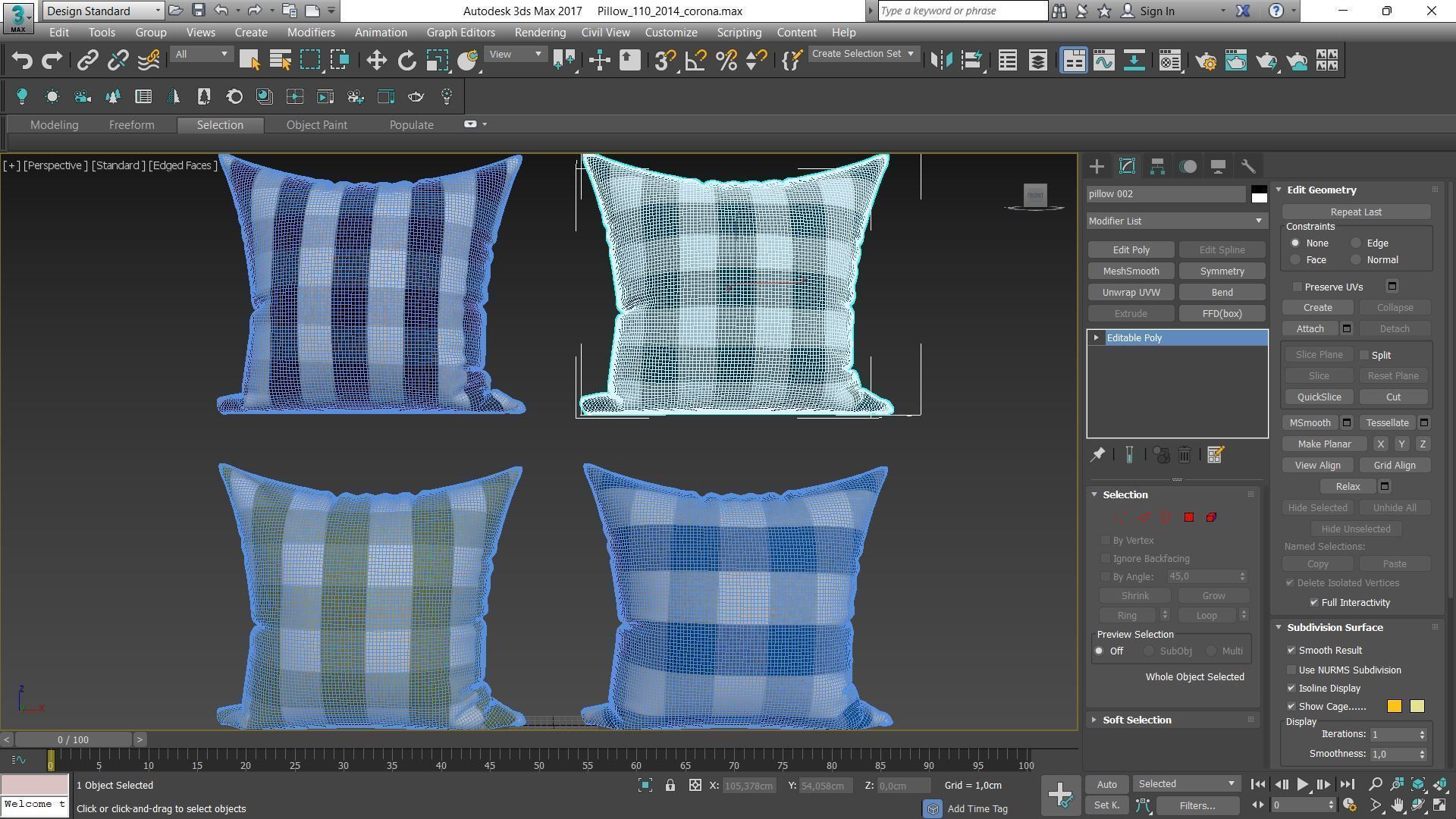Viewport: 1456px width, 819px height.
Task: Select the None constraint radio button
Action: tap(1295, 243)
